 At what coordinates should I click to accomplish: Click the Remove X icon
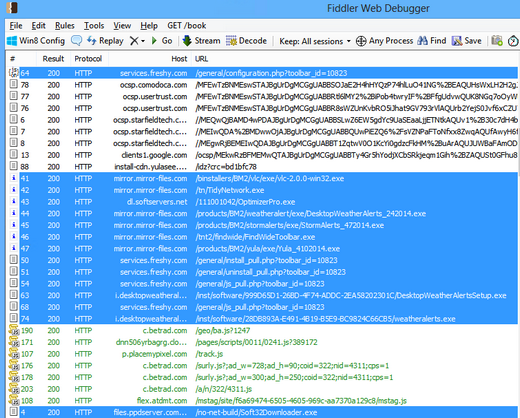pyautogui.click(x=134, y=41)
